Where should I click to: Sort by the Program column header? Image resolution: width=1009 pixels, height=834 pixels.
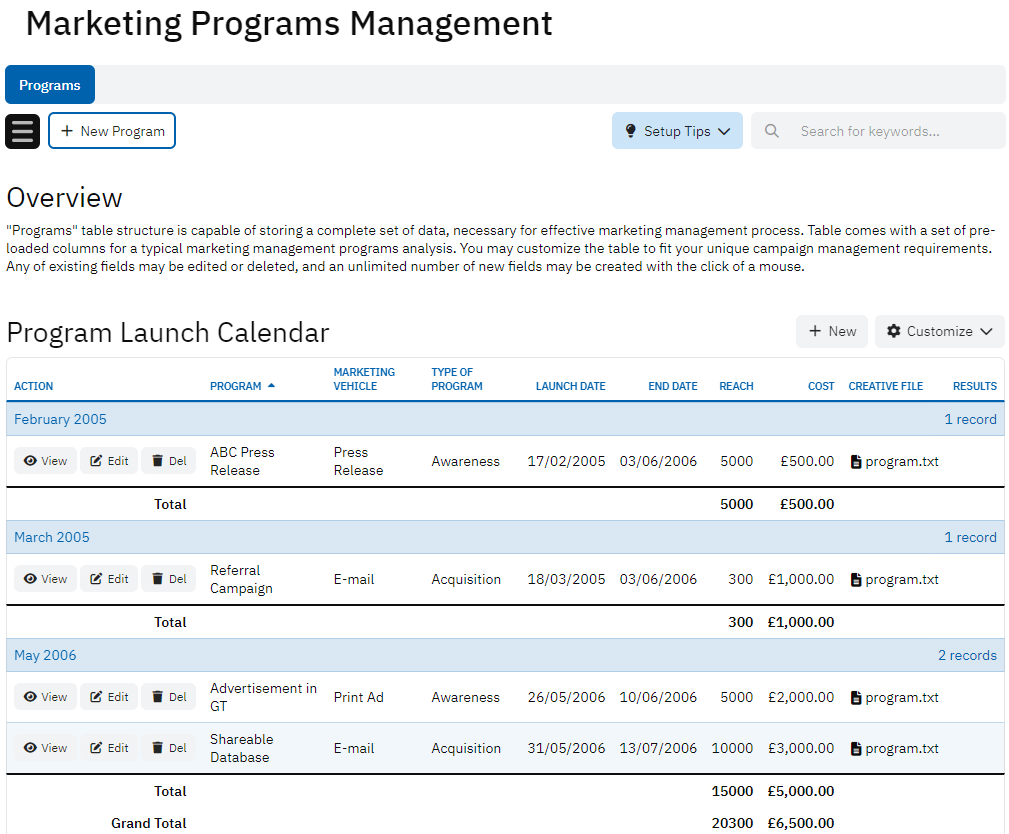236,386
